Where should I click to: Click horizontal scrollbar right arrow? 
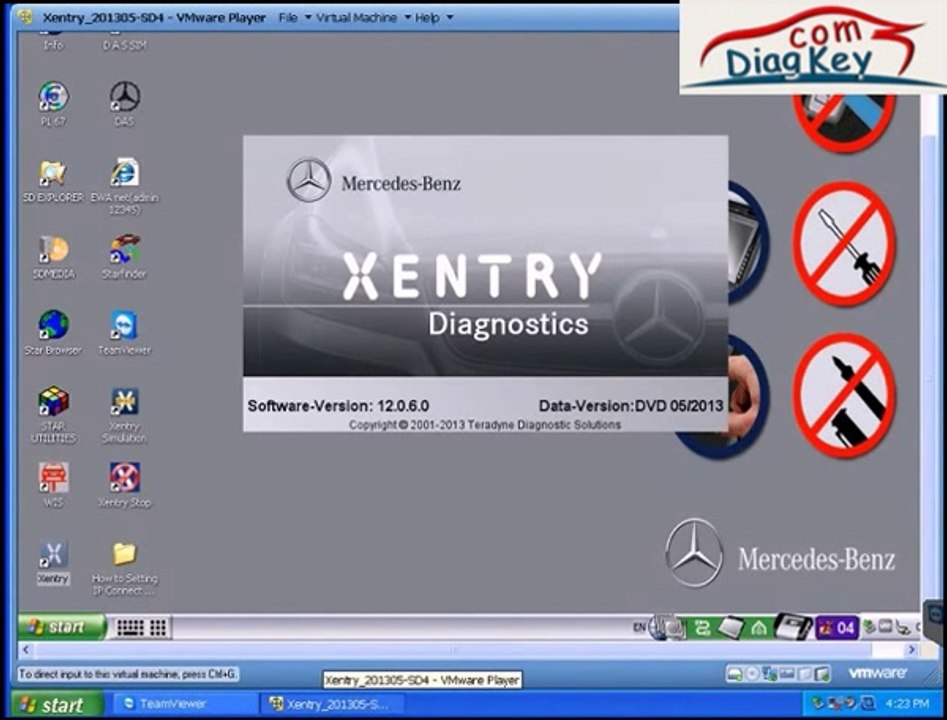pos(912,650)
